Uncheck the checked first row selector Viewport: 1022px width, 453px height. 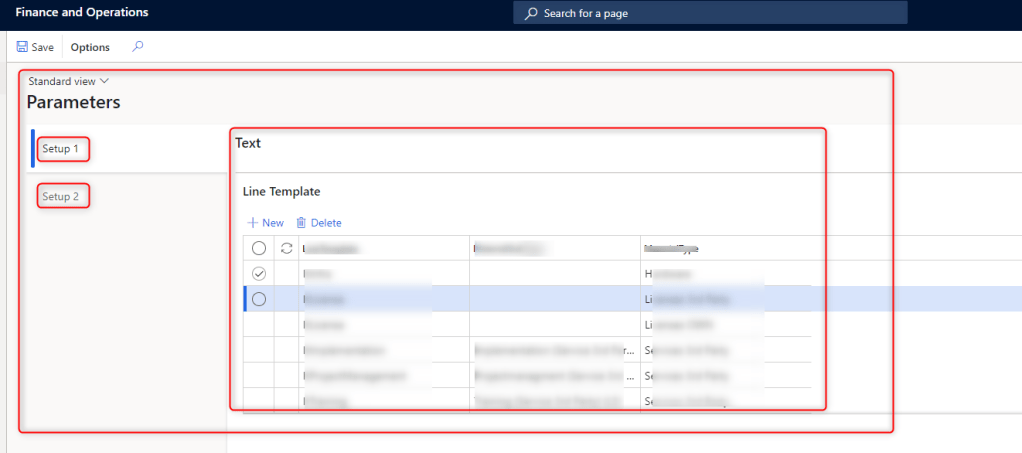pos(259,273)
